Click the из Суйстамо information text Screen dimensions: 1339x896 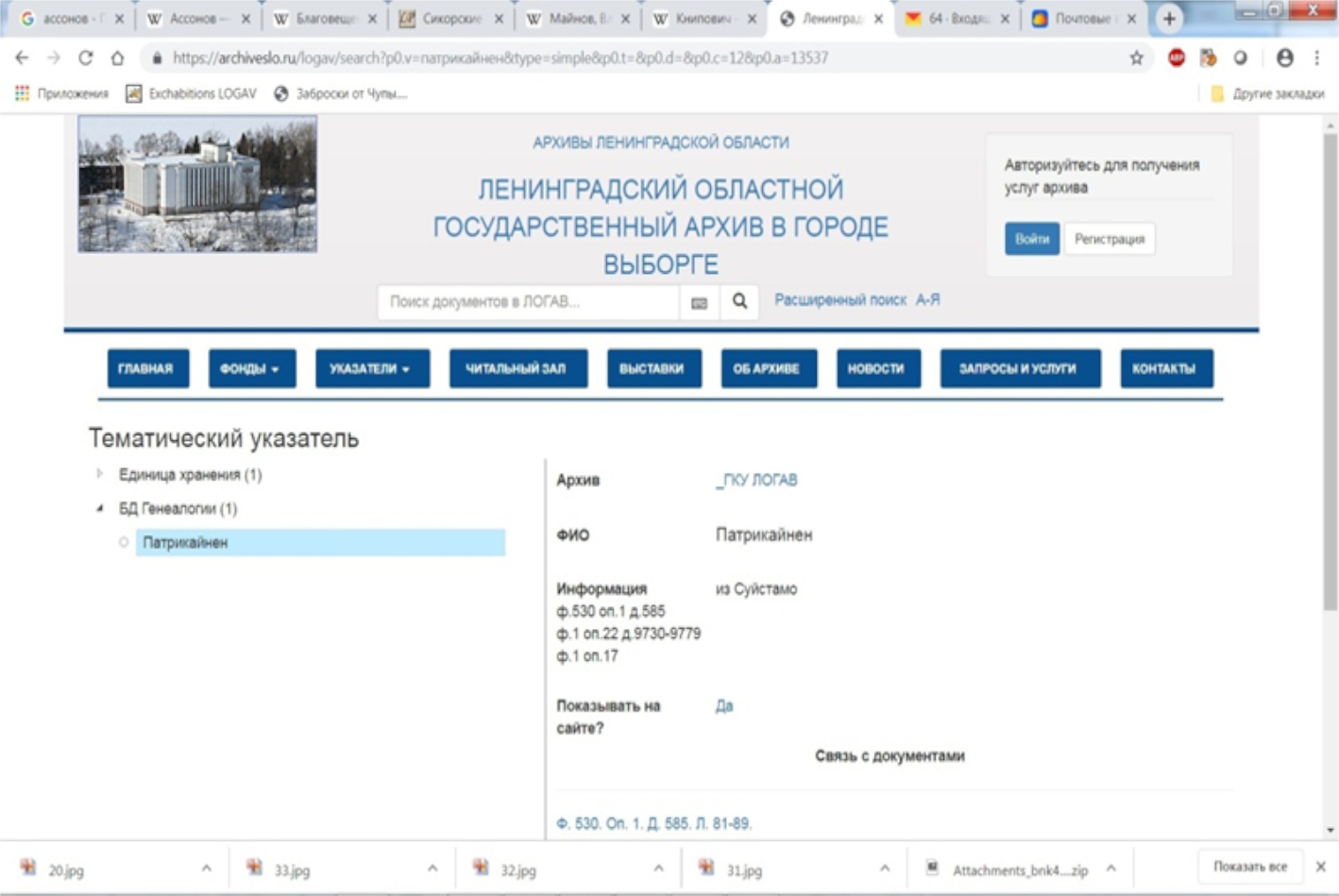[756, 589]
